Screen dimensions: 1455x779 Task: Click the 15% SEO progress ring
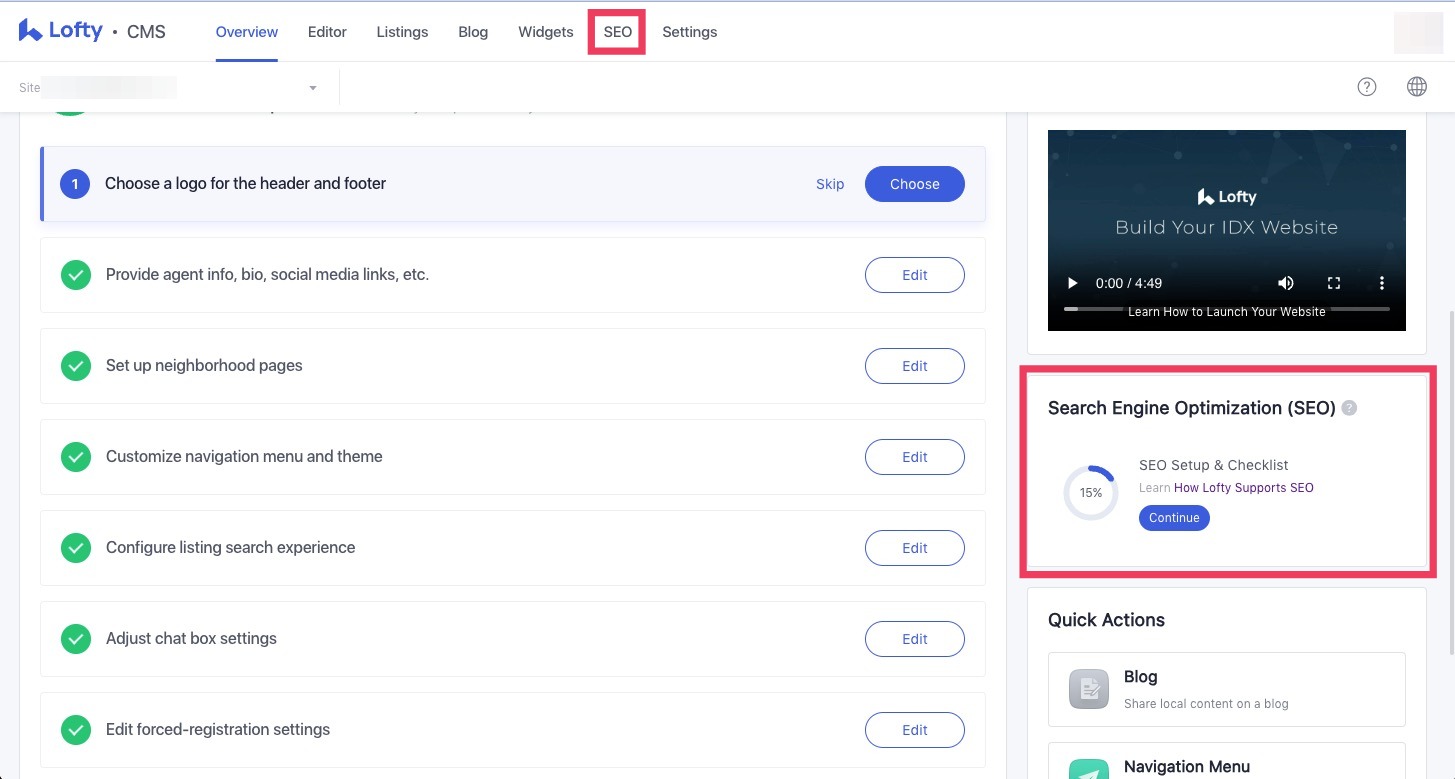click(1090, 493)
